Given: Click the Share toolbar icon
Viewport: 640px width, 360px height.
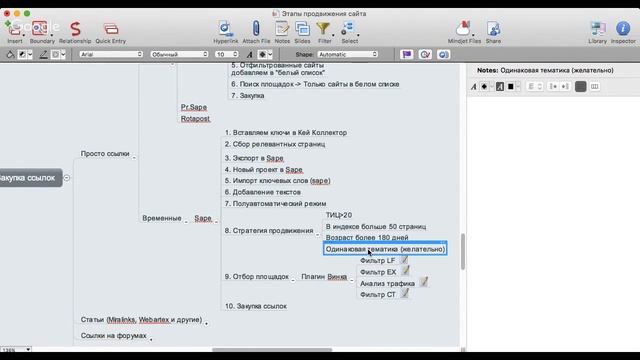Looking at the screenshot, I should pos(493,29).
